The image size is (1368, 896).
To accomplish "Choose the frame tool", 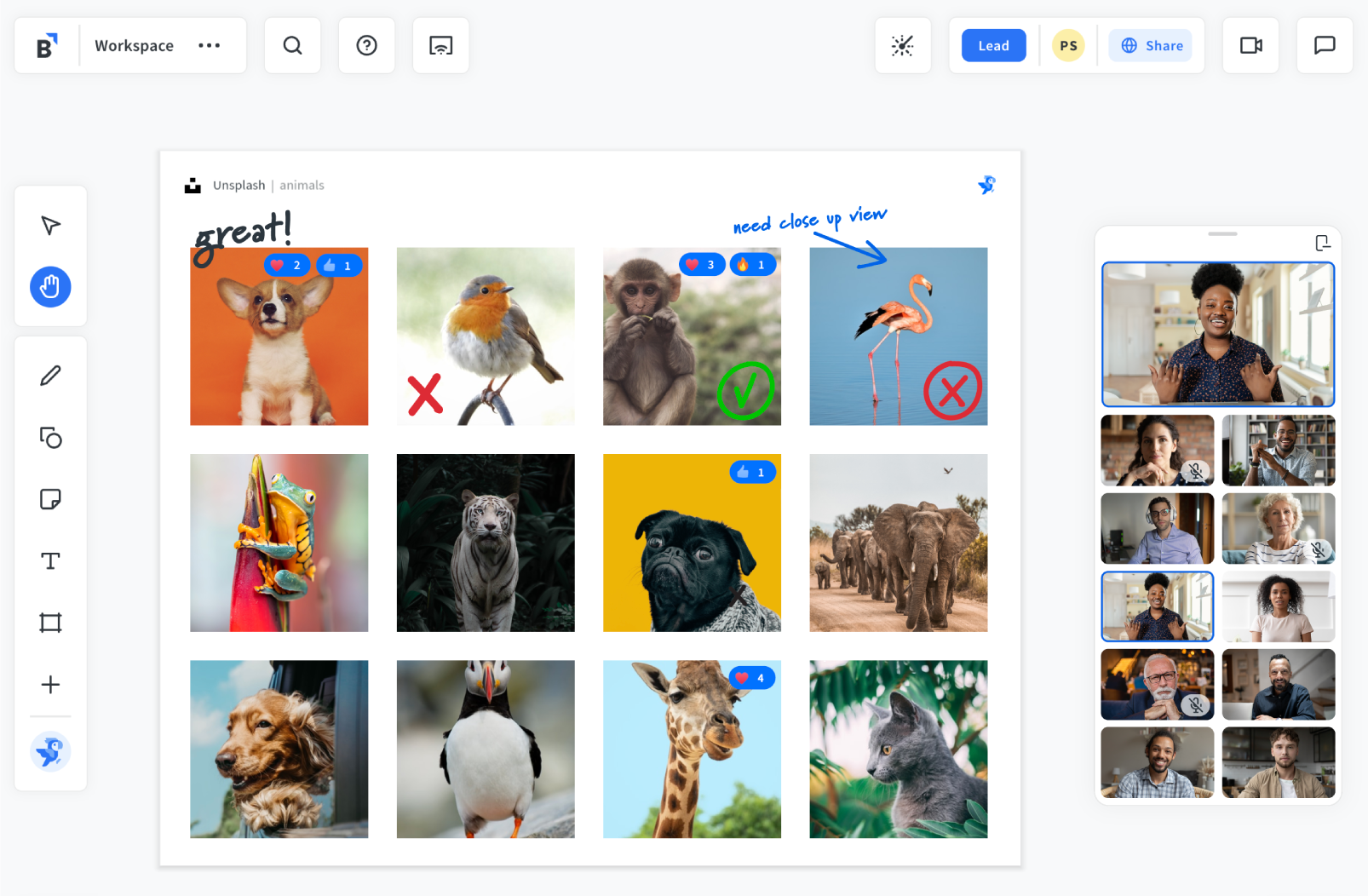I will (x=50, y=623).
